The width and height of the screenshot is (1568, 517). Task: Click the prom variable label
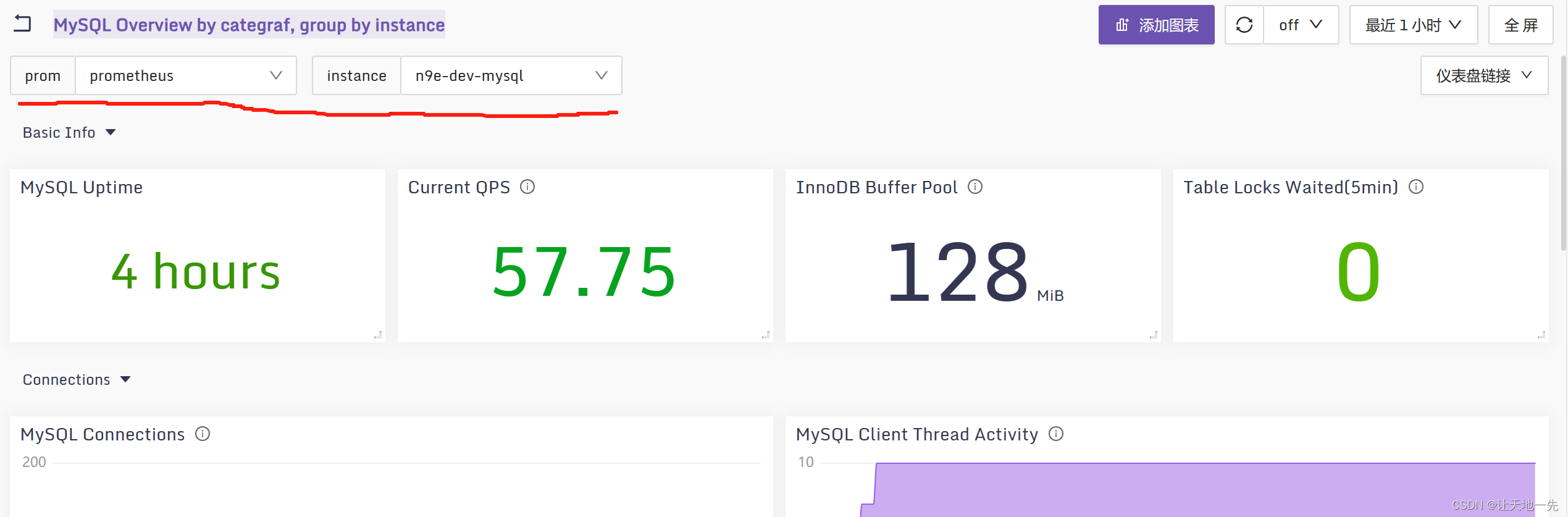point(43,75)
